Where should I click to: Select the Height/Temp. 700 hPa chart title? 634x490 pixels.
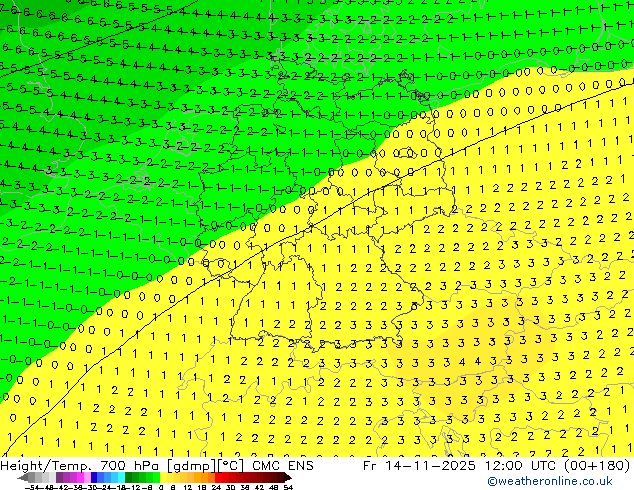pyautogui.click(x=82, y=466)
